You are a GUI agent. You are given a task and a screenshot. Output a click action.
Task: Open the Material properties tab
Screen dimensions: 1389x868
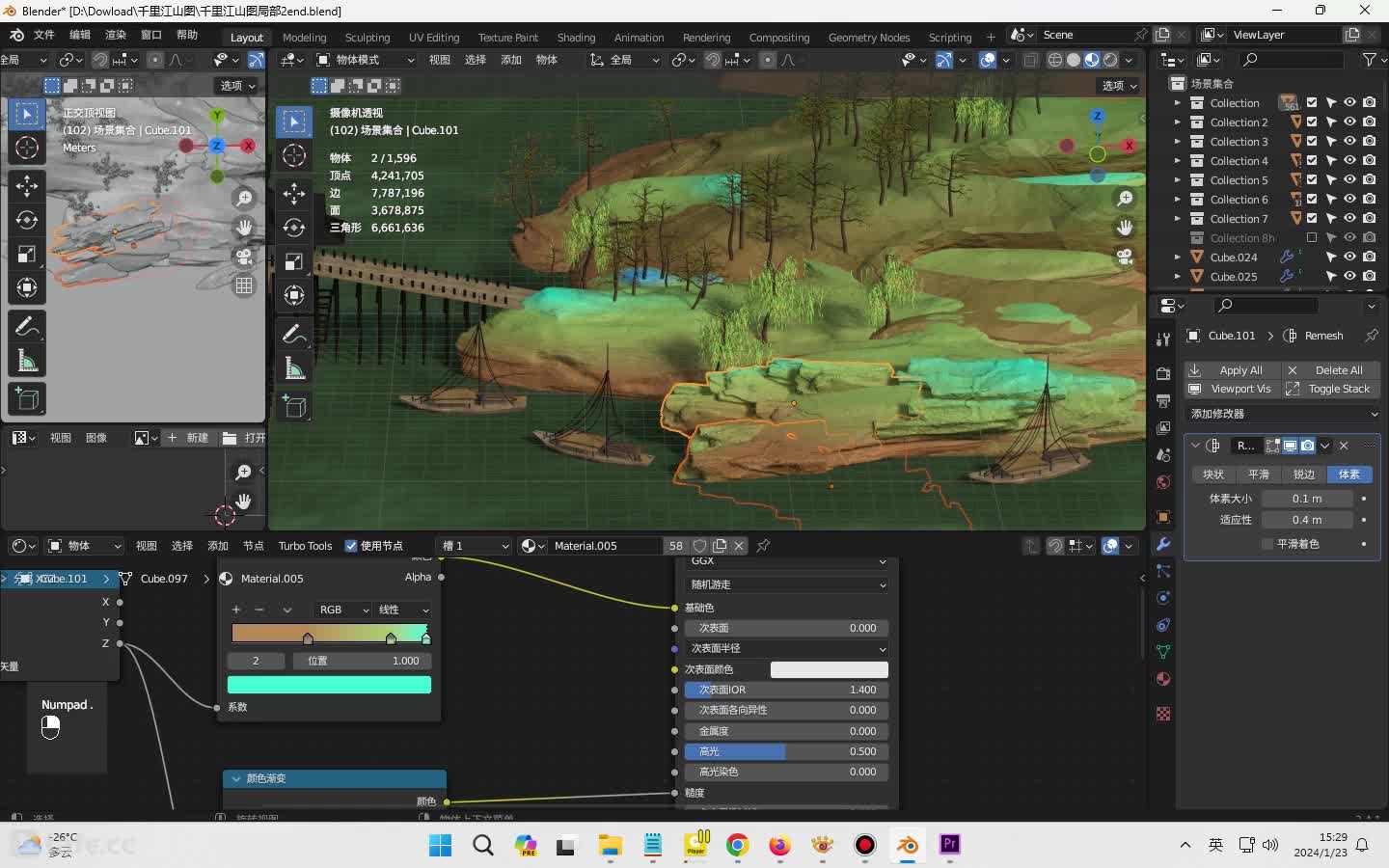(x=1163, y=679)
